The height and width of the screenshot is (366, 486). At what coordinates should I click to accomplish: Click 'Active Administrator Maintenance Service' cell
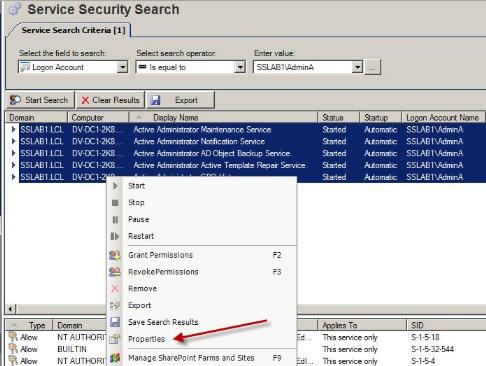click(x=224, y=130)
